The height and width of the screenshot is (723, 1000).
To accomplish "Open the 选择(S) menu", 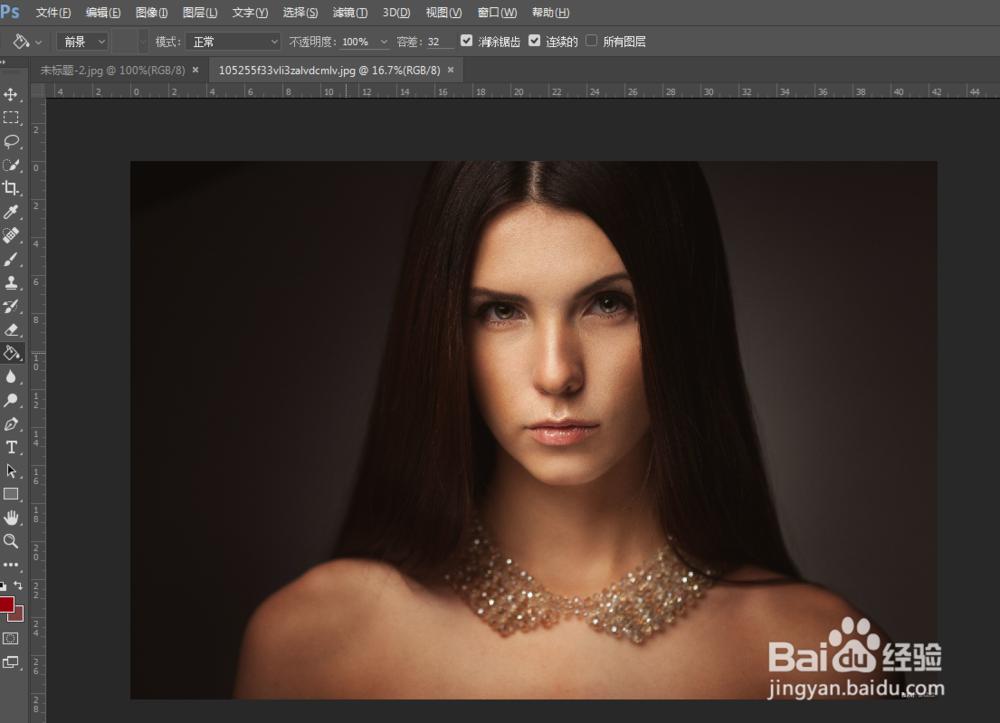I will tap(300, 12).
